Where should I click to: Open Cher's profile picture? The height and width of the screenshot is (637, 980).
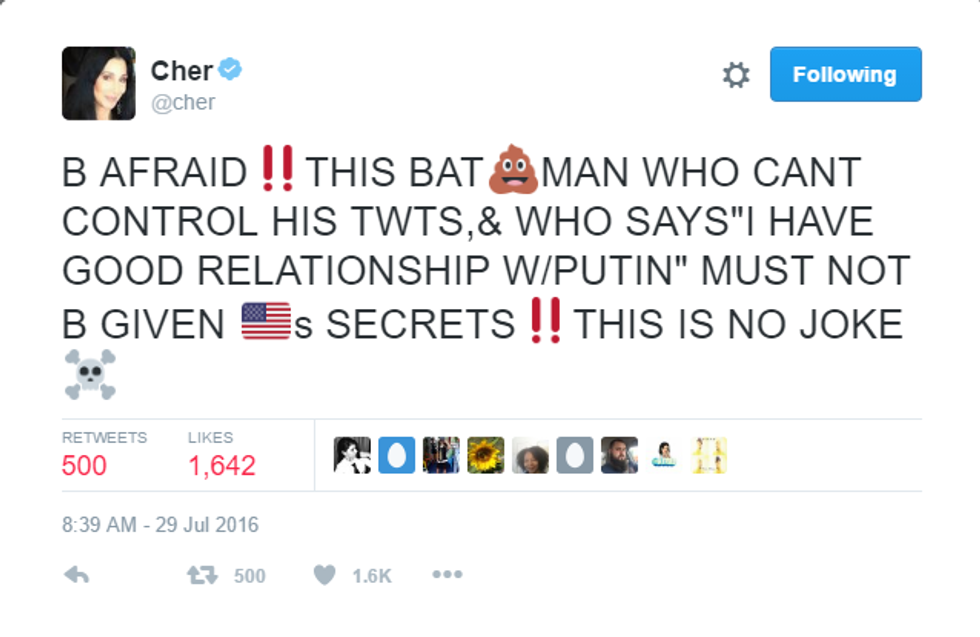click(98, 84)
